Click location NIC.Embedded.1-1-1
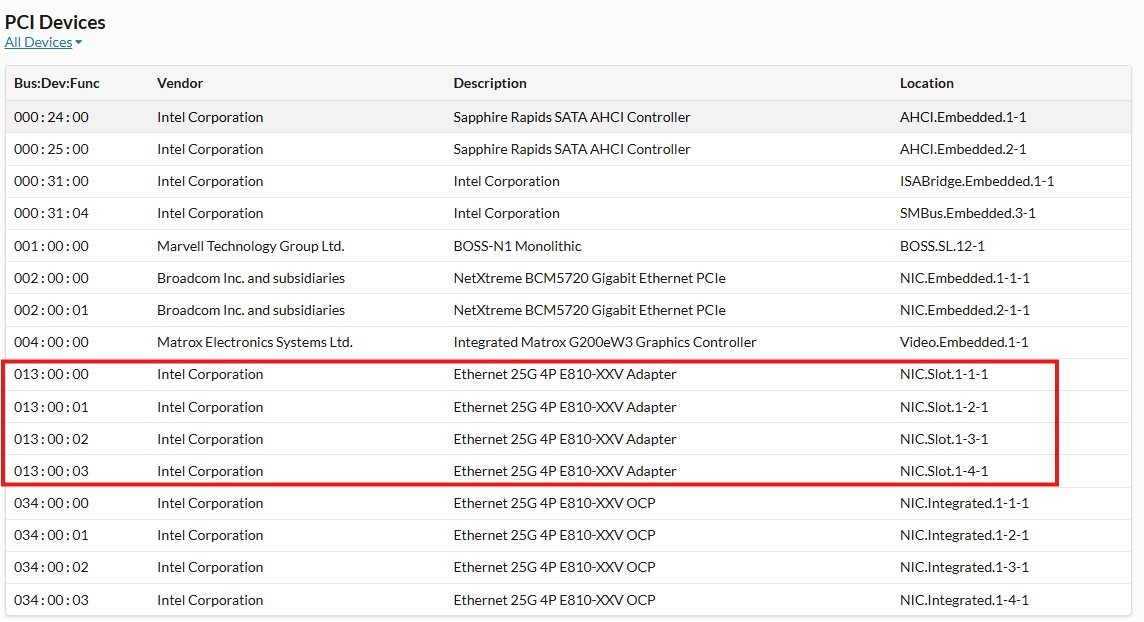The image size is (1144, 622). [965, 279]
